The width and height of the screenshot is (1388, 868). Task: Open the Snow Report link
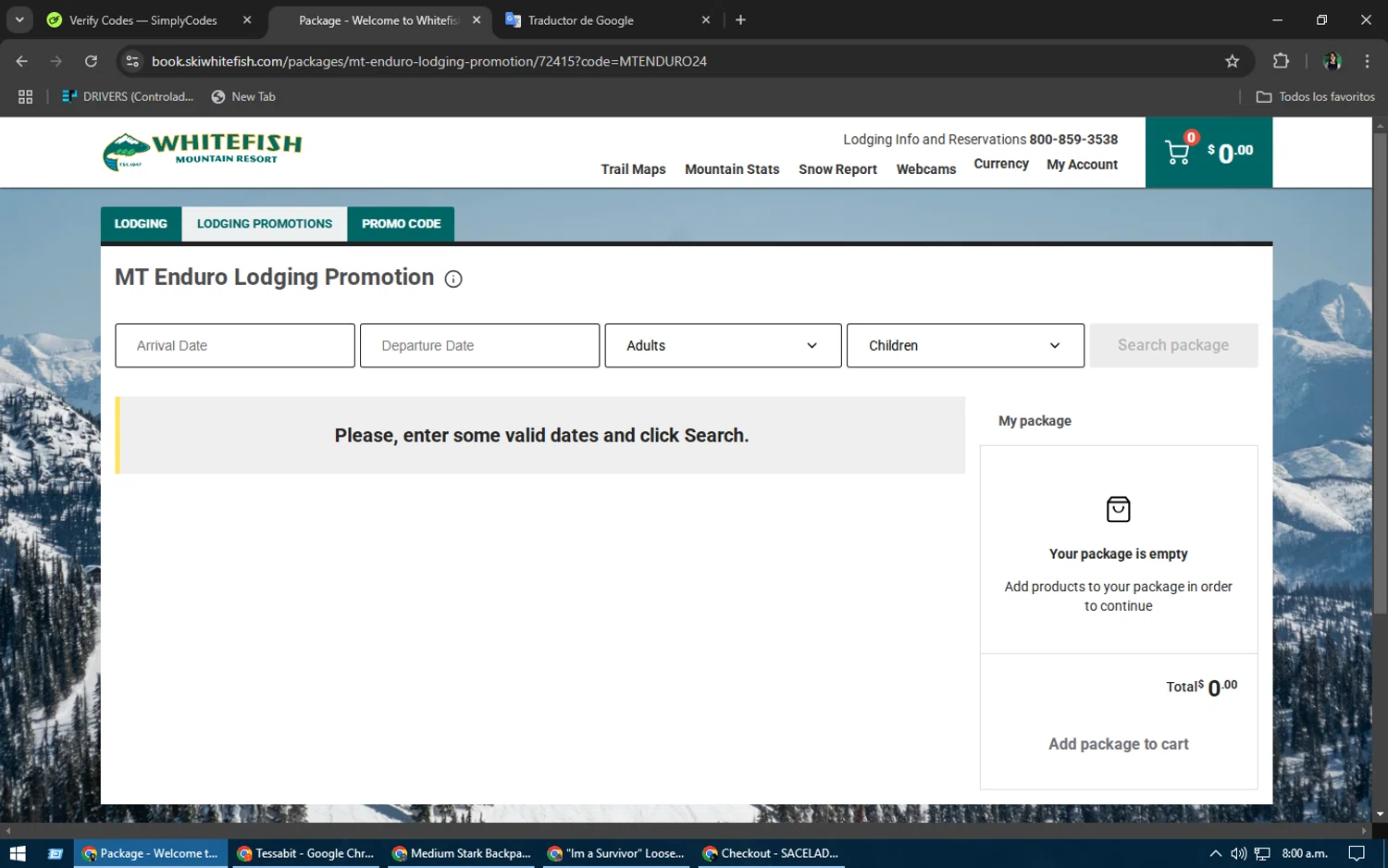(x=837, y=169)
